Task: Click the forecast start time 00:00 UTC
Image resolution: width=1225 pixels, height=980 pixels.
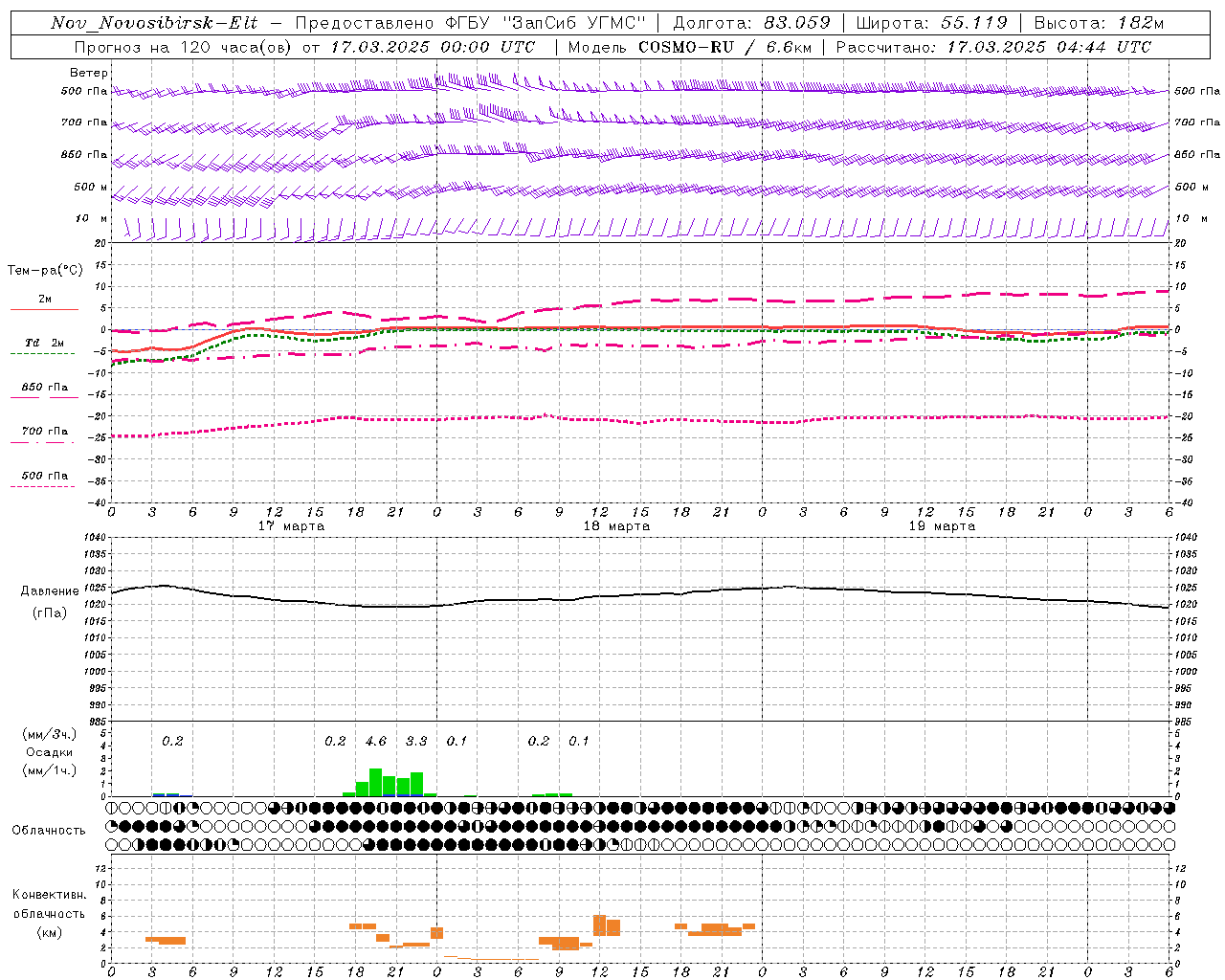Action: (487, 47)
